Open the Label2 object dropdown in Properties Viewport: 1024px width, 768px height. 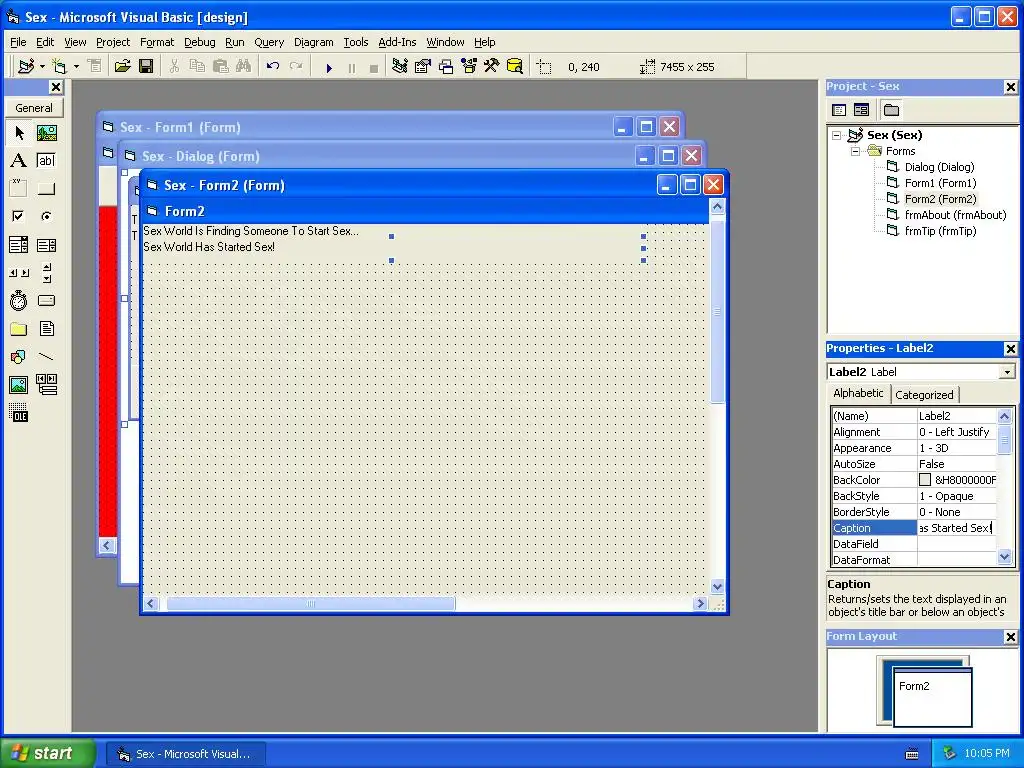coord(1007,372)
